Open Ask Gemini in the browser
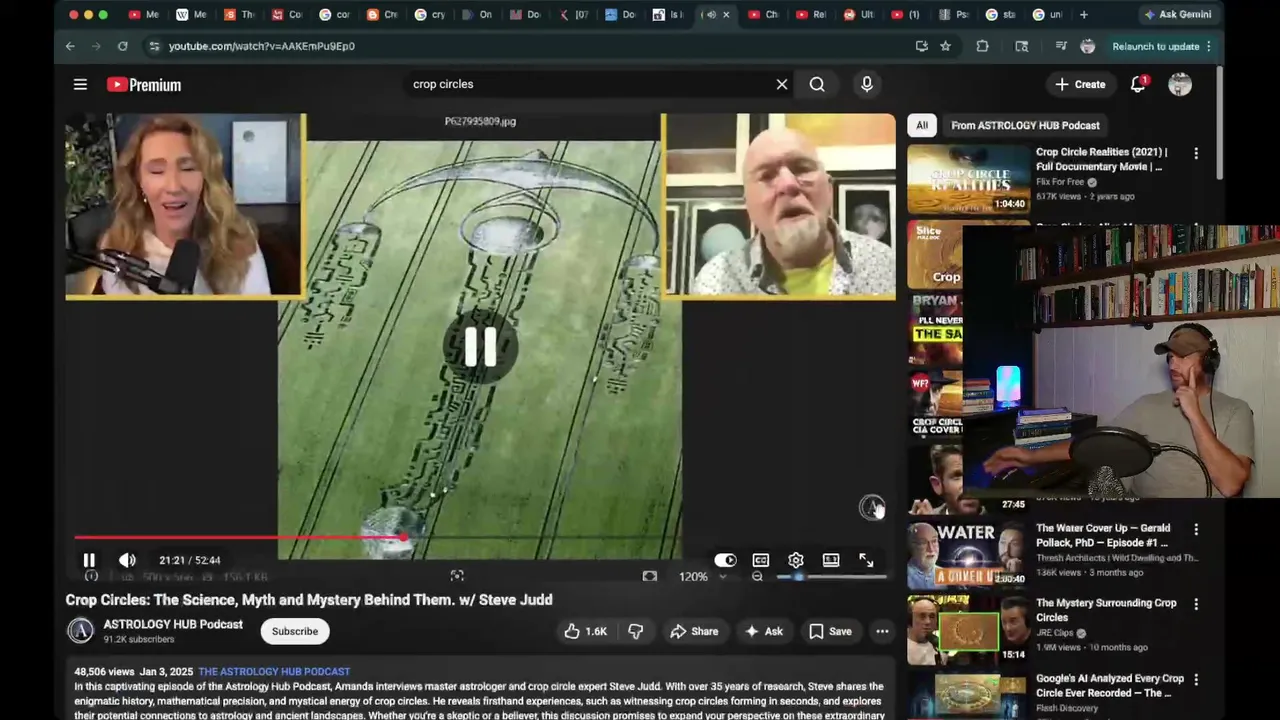This screenshot has width=1280, height=720. (1177, 15)
